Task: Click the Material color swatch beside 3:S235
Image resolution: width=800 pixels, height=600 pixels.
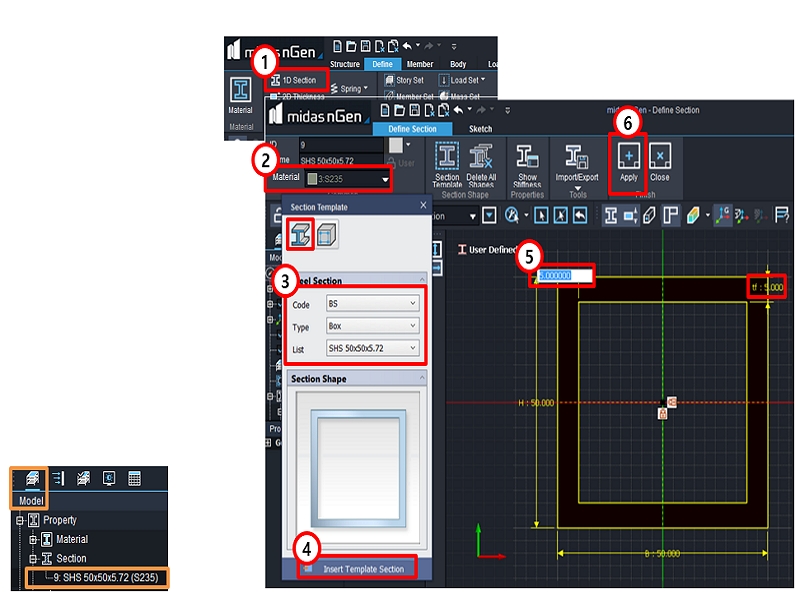Action: click(x=312, y=177)
